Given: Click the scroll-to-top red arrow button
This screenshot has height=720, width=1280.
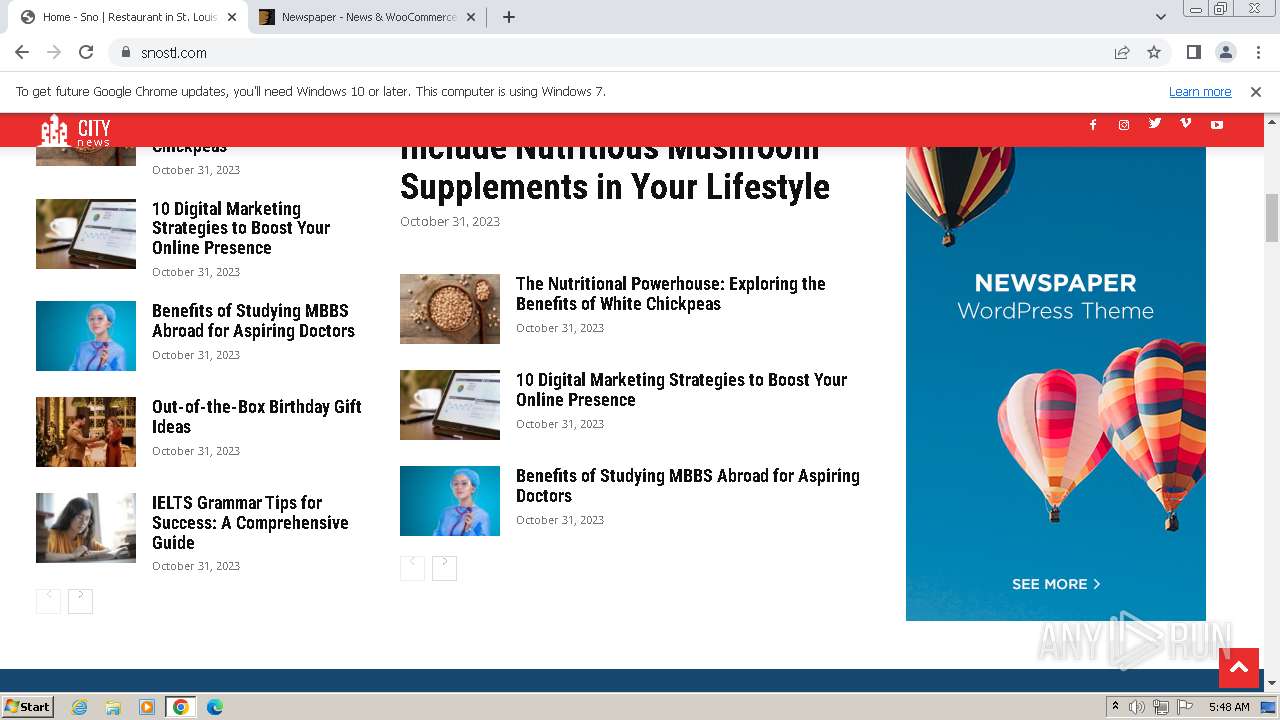Looking at the screenshot, I should tap(1239, 668).
